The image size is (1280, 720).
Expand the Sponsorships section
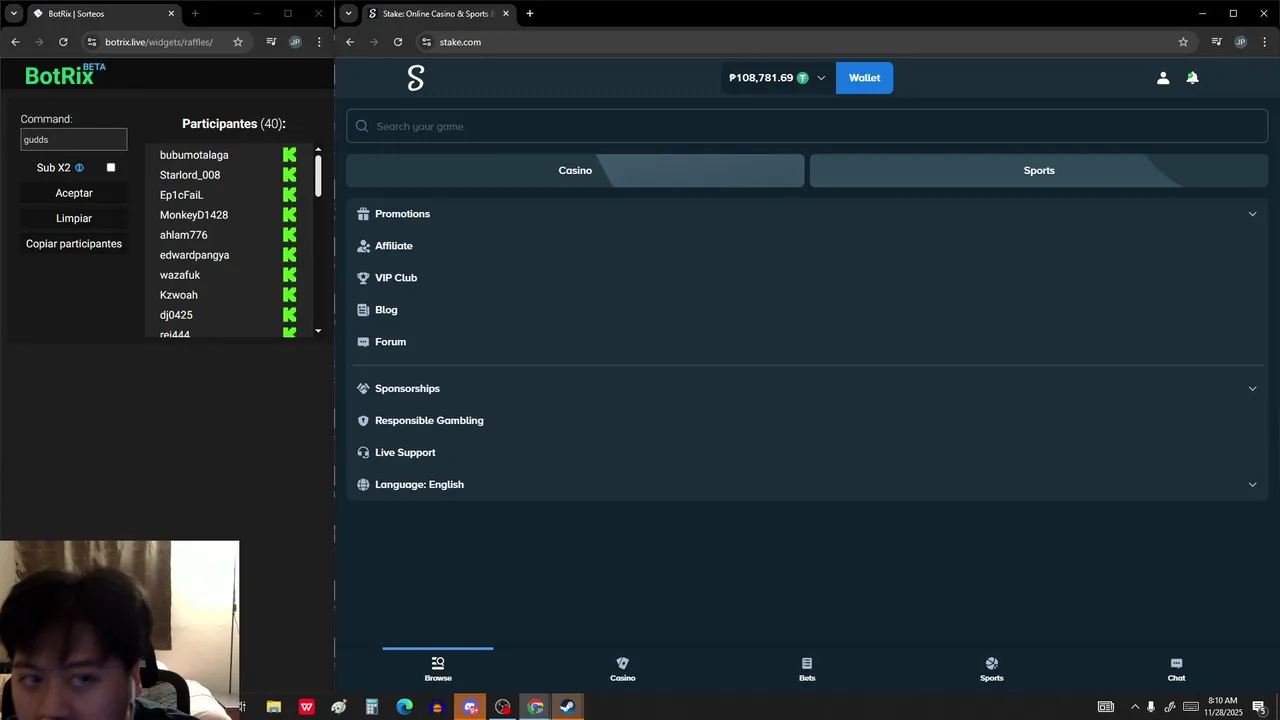click(x=807, y=388)
